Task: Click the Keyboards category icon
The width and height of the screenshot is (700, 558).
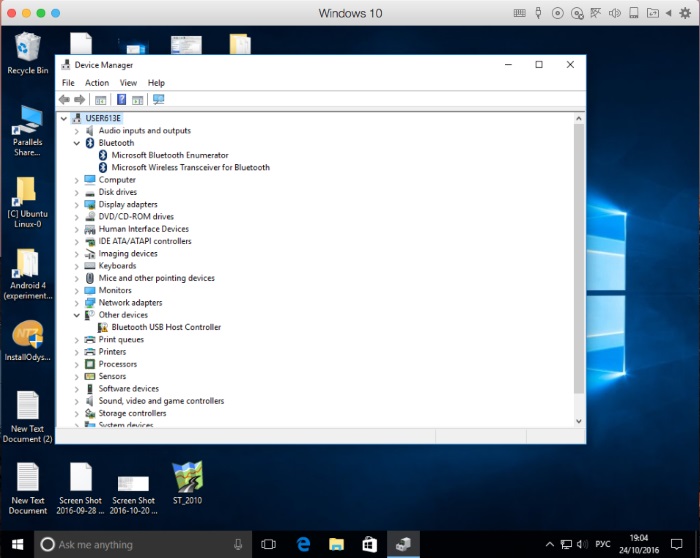Action: (x=90, y=266)
